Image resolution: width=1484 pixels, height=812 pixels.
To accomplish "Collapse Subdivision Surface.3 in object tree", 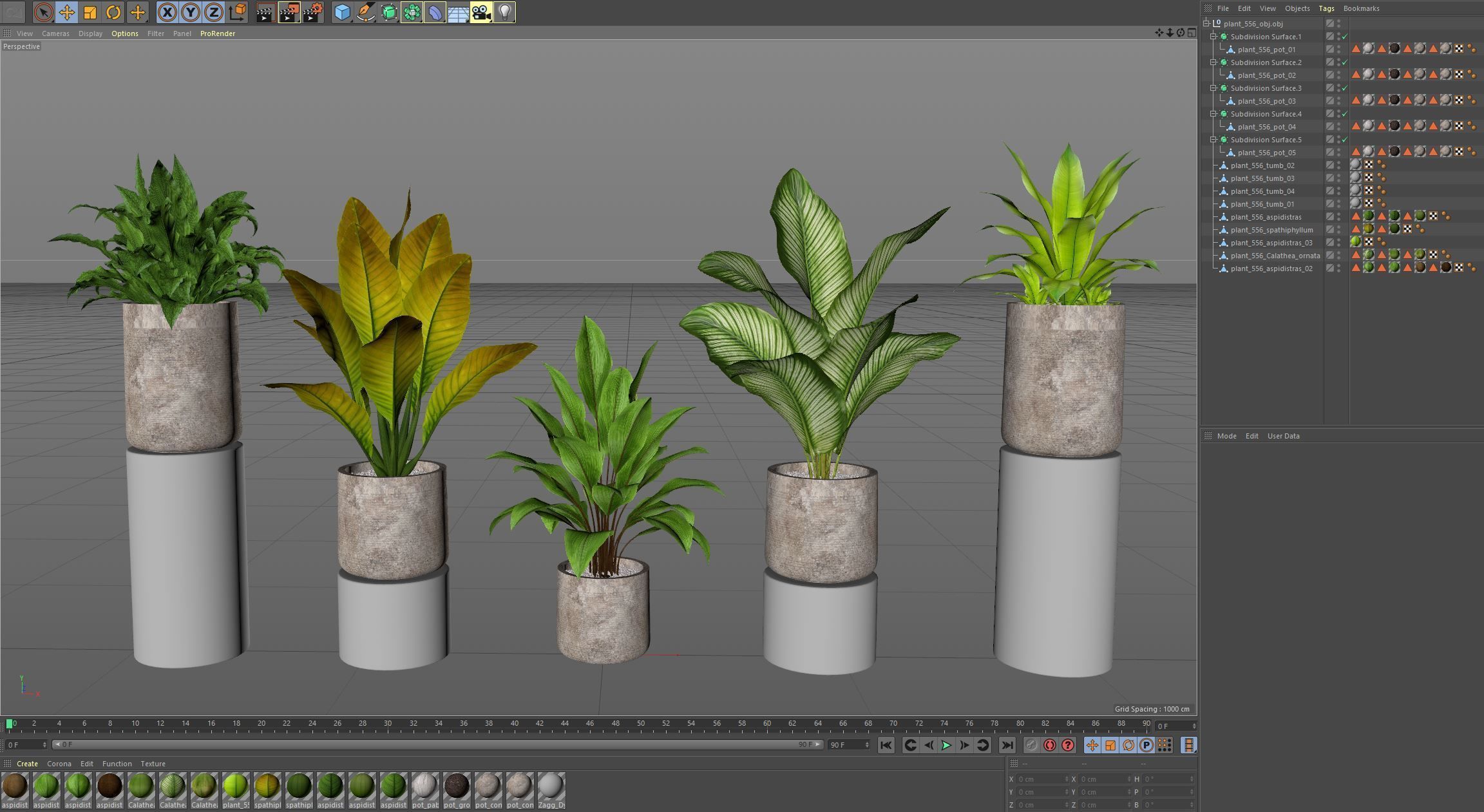I will pyautogui.click(x=1213, y=88).
